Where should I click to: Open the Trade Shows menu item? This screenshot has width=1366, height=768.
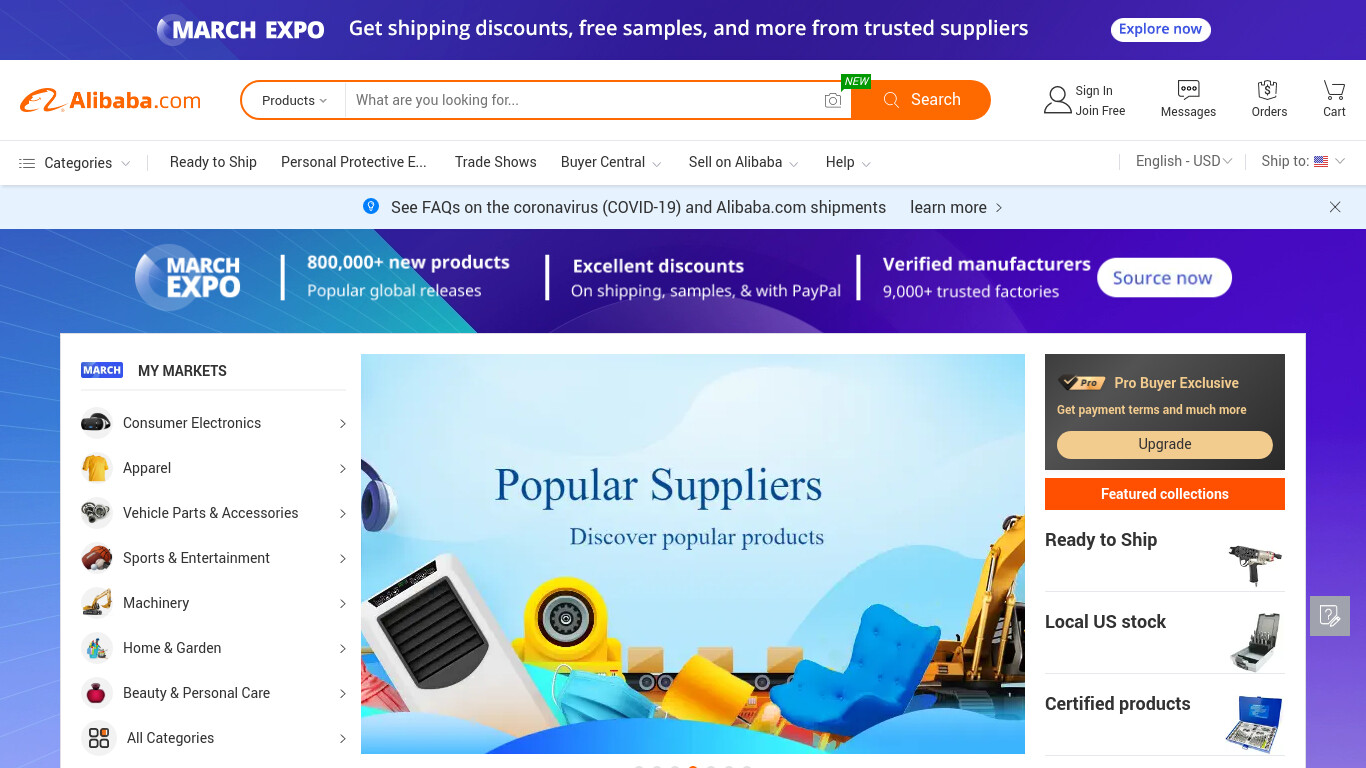tap(495, 162)
